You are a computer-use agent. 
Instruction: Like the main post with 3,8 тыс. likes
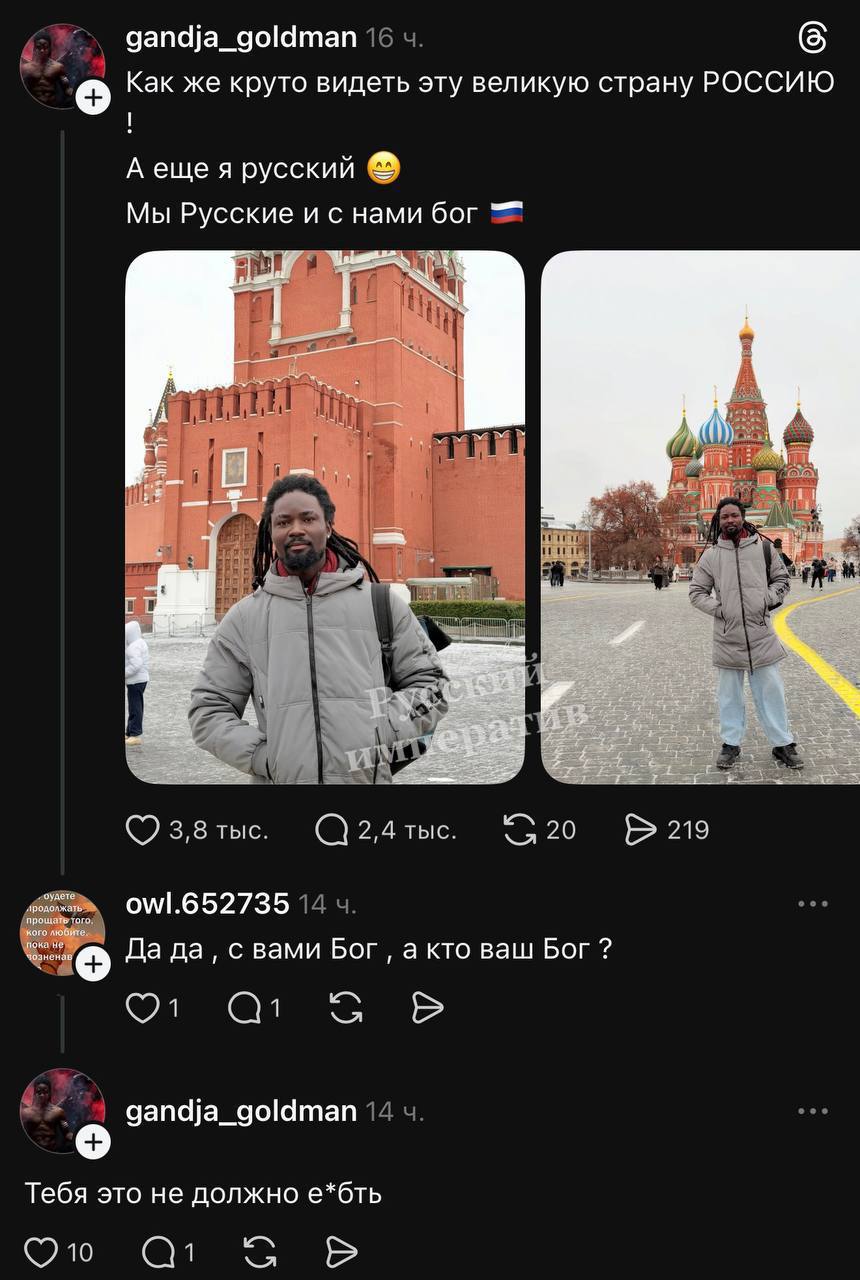(x=142, y=830)
